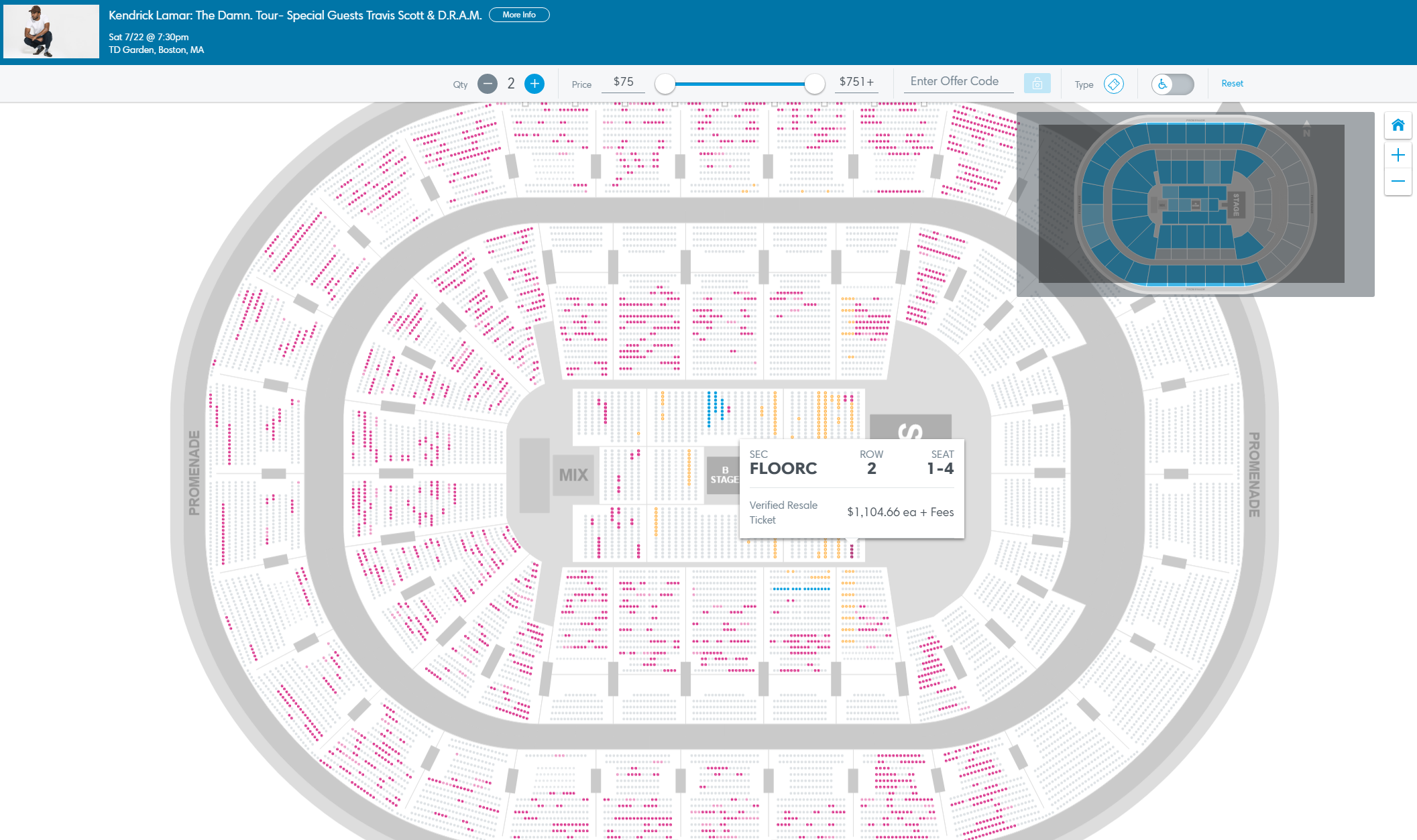Zoom out using the minus icon
Viewport: 1417px width, 840px height.
[1398, 181]
